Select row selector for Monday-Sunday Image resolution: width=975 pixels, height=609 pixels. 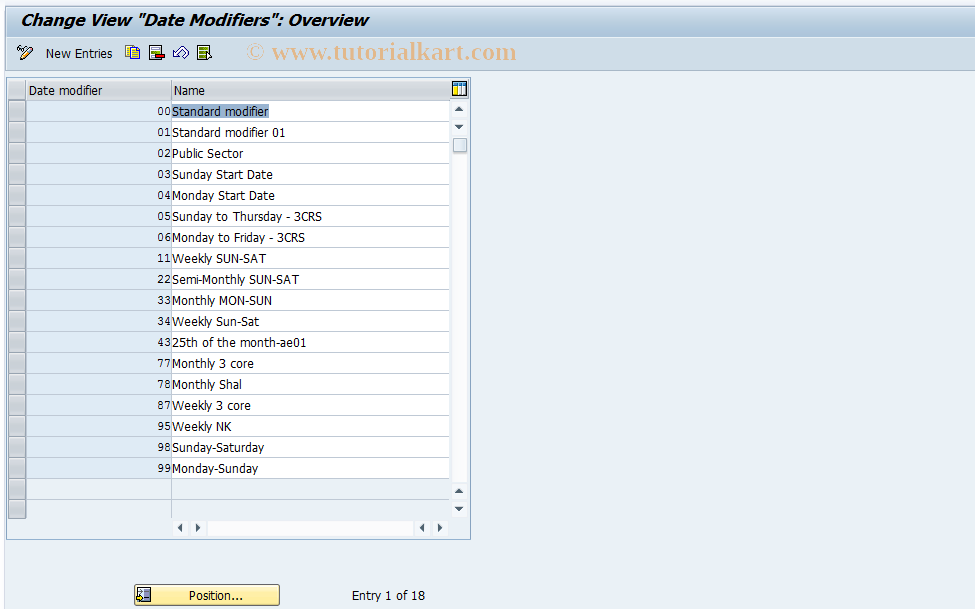(x=17, y=468)
